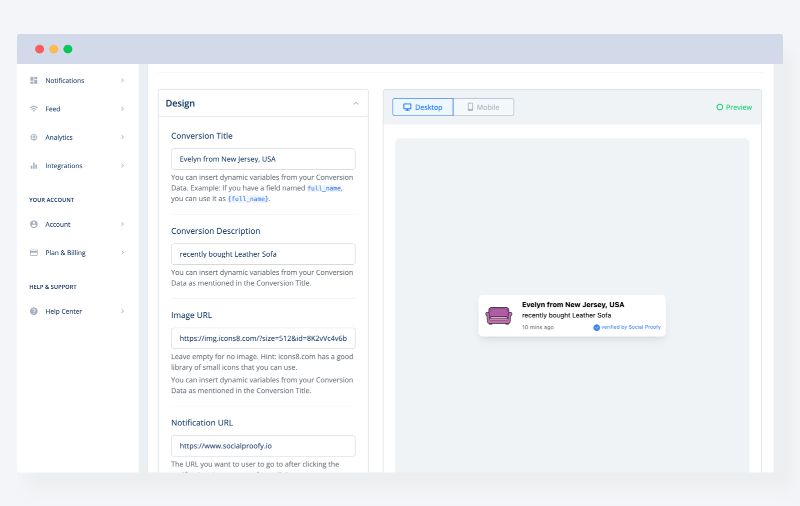Click the '10 mins ago' timestamp
This screenshot has width=800, height=506.
point(538,327)
